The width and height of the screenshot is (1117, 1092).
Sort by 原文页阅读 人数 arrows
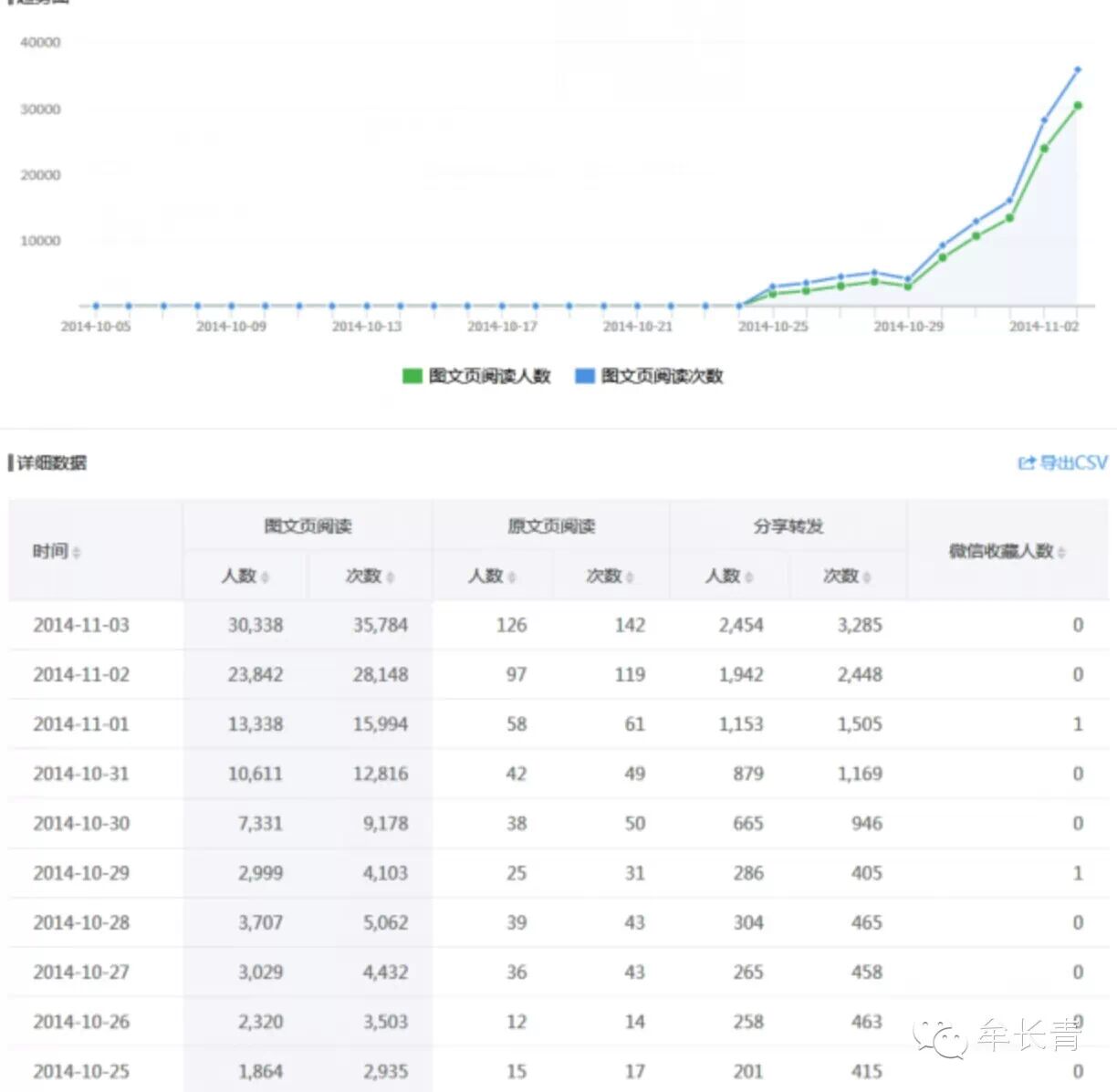[x=512, y=577]
